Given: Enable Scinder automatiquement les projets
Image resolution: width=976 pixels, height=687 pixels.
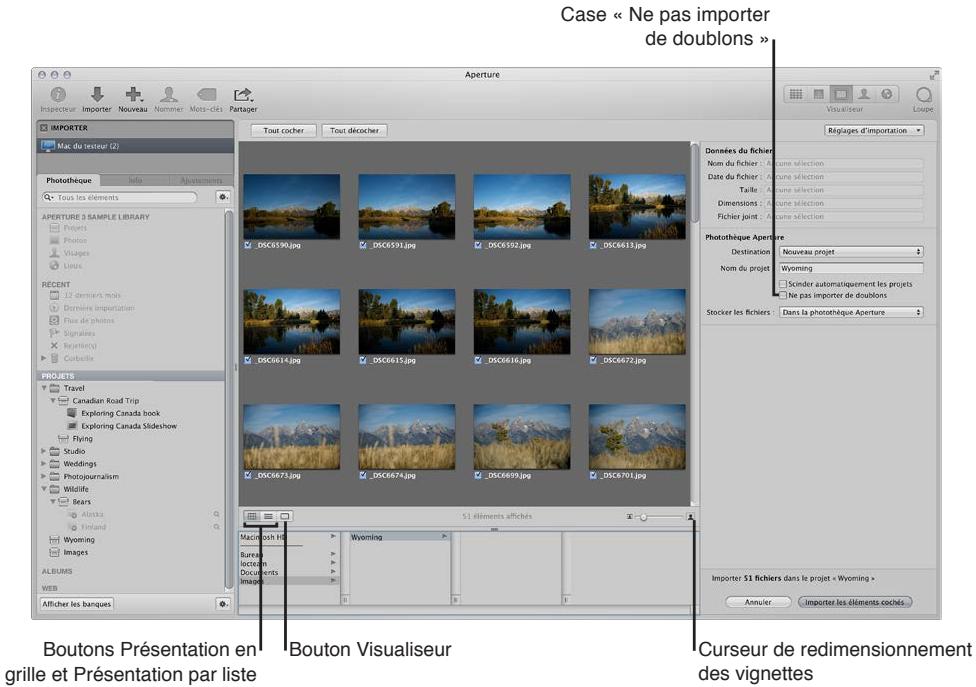Looking at the screenshot, I should (783, 284).
